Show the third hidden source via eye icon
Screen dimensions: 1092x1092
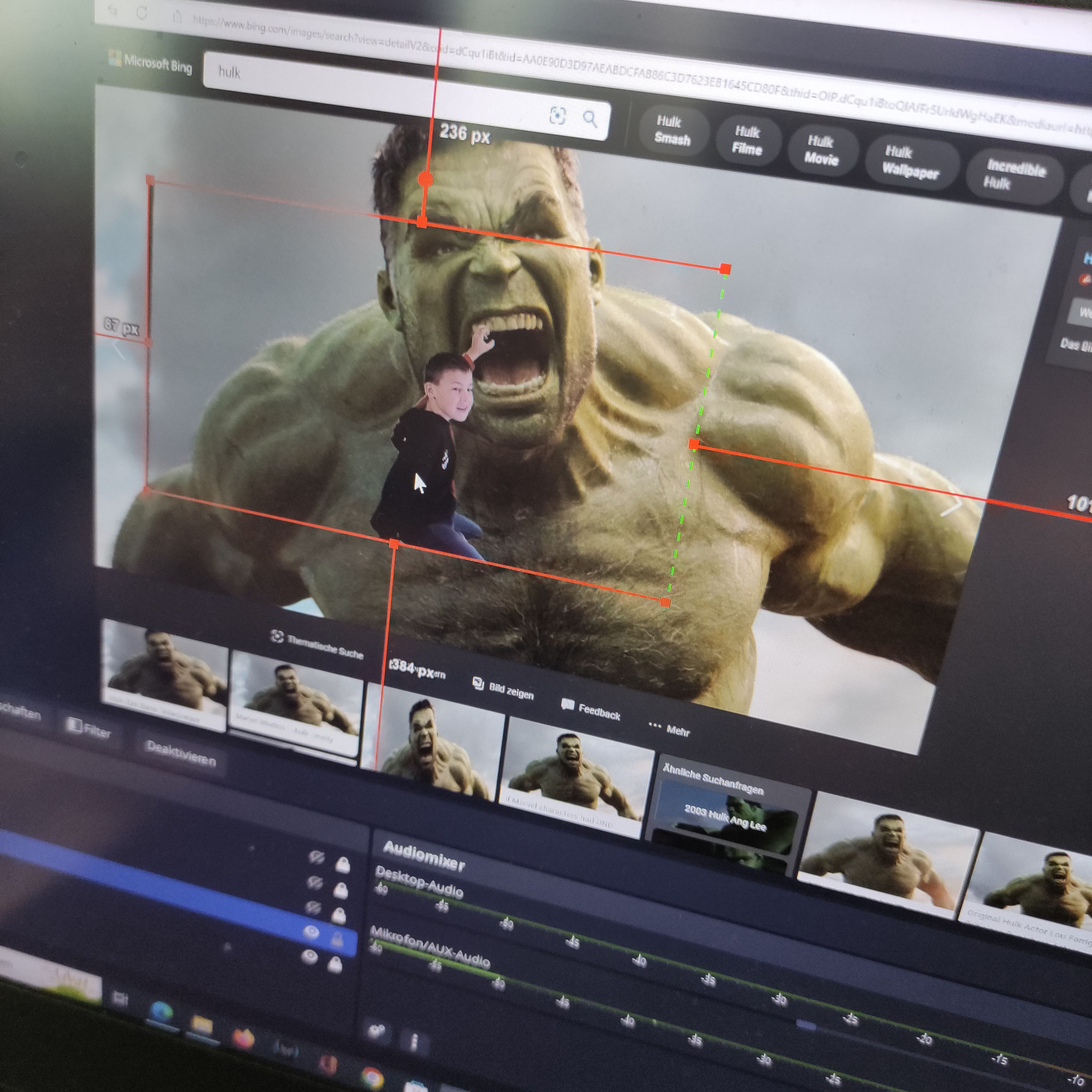pos(312,908)
